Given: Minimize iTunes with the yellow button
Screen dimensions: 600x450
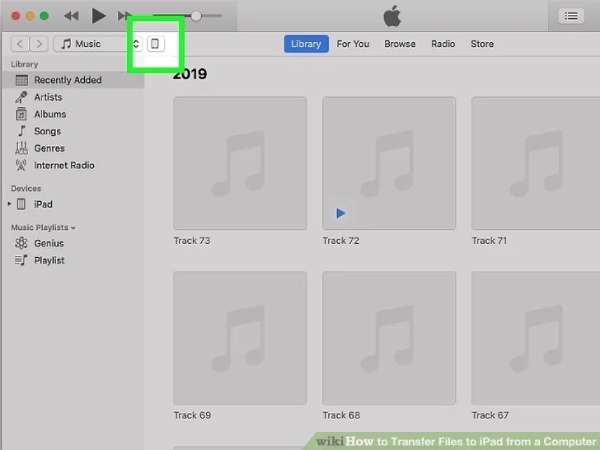Looking at the screenshot, I should click(30, 16).
